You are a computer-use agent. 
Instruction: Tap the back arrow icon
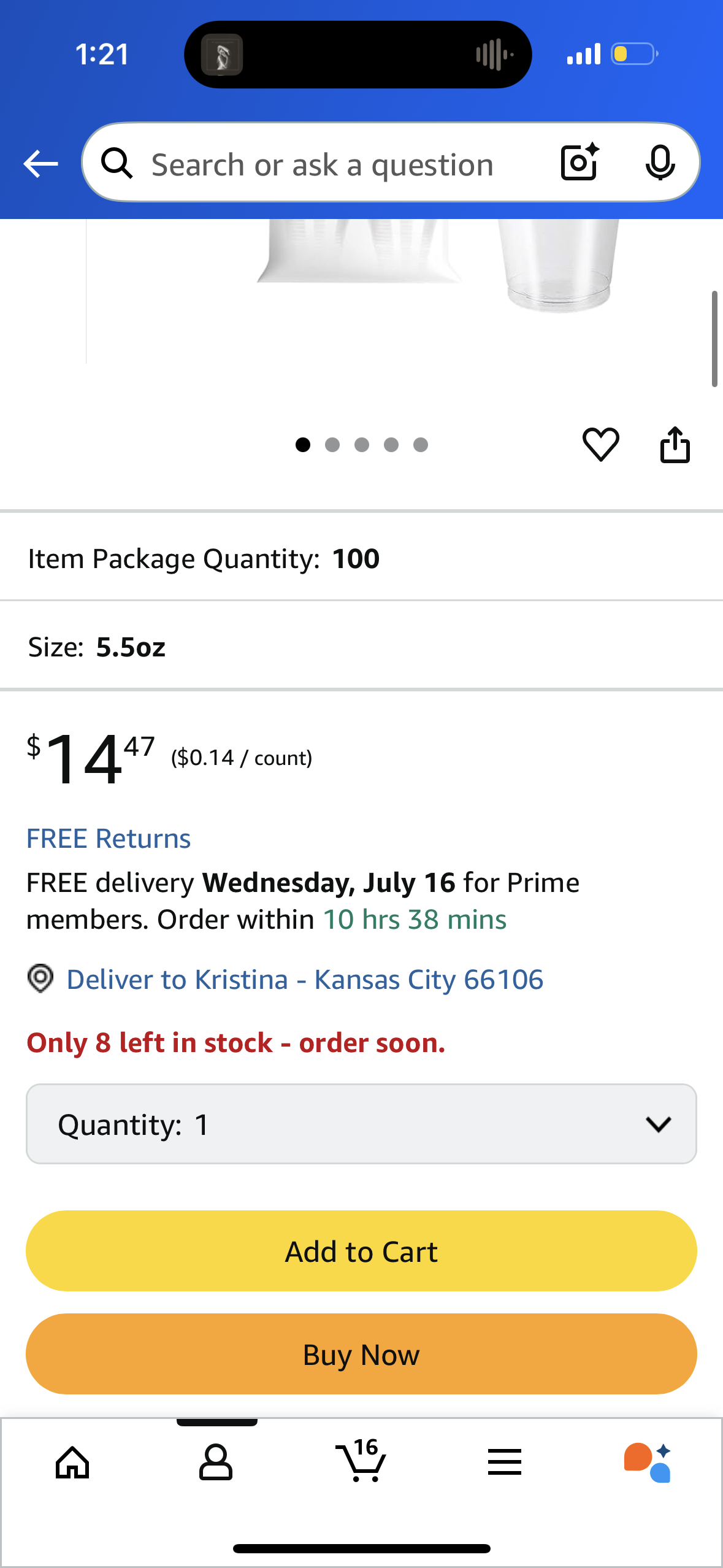point(40,164)
